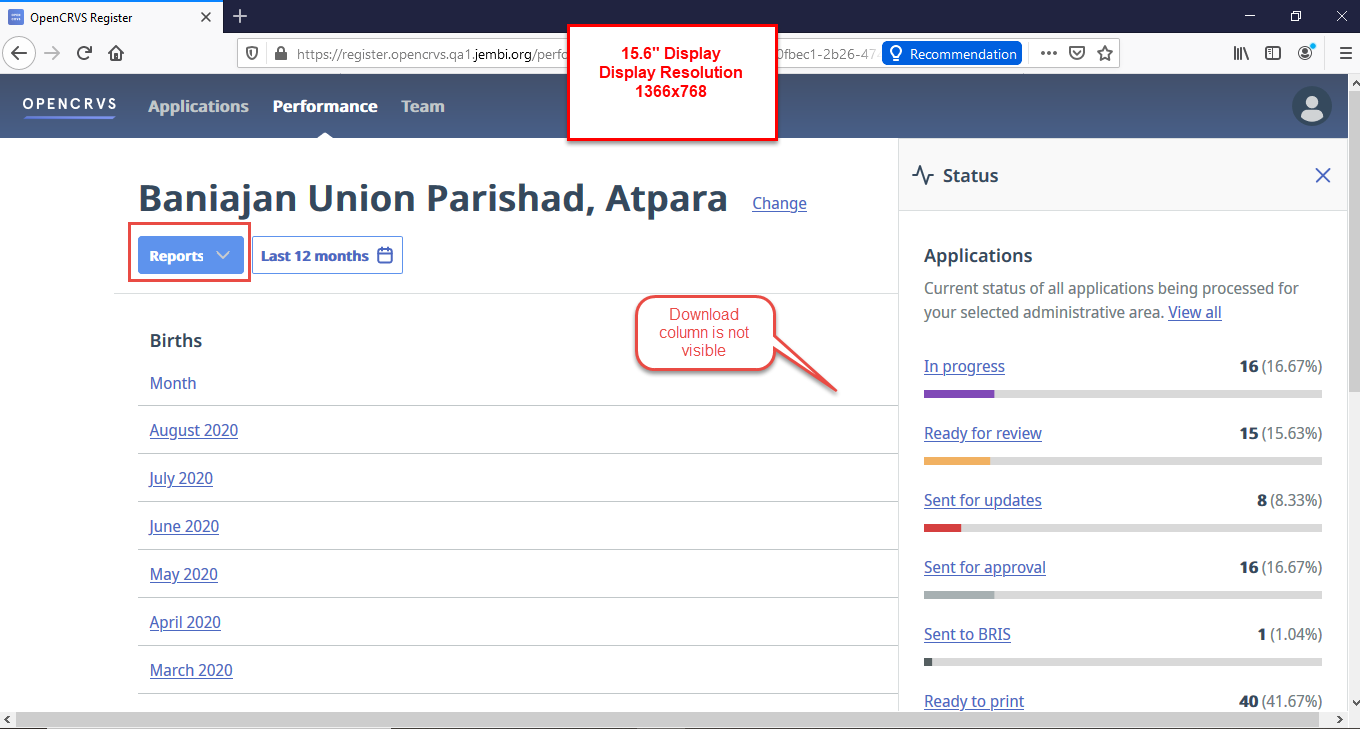Open the calendar icon in date range button
Image resolution: width=1360 pixels, height=729 pixels.
coord(385,255)
